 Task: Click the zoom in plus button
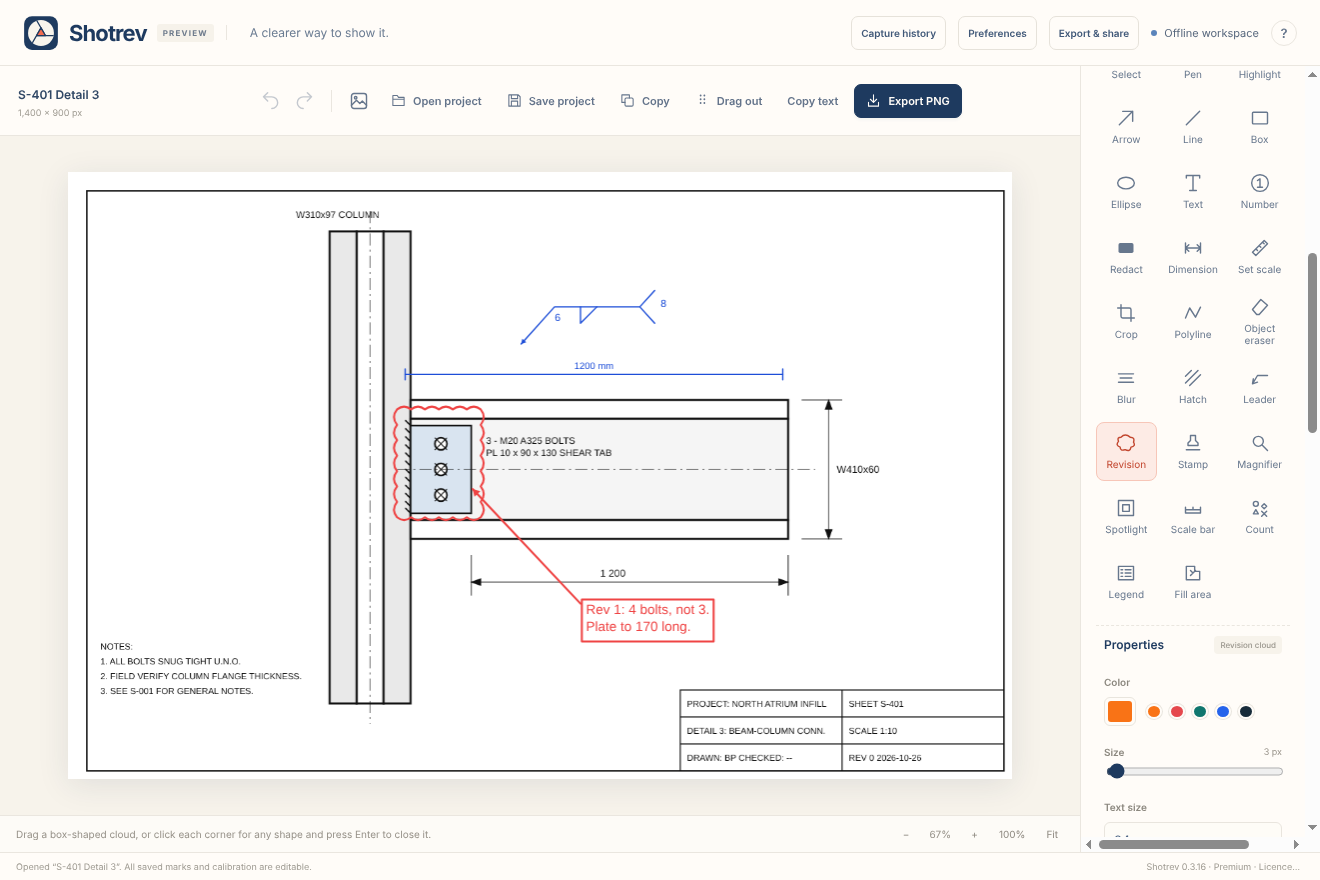coord(974,834)
